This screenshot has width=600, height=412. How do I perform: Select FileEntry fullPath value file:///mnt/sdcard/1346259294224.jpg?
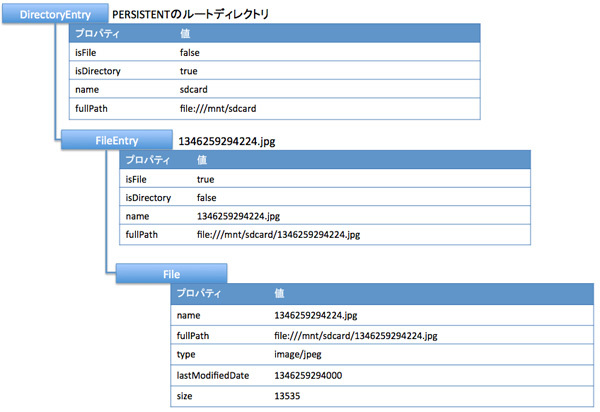coord(279,234)
